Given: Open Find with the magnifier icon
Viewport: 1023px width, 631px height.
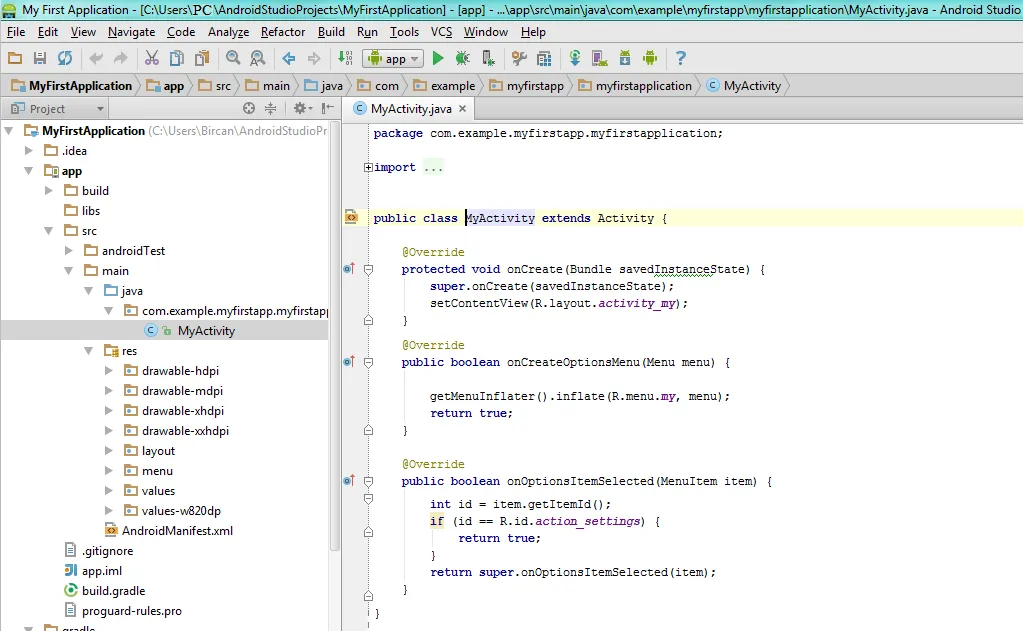Looking at the screenshot, I should pyautogui.click(x=233, y=59).
